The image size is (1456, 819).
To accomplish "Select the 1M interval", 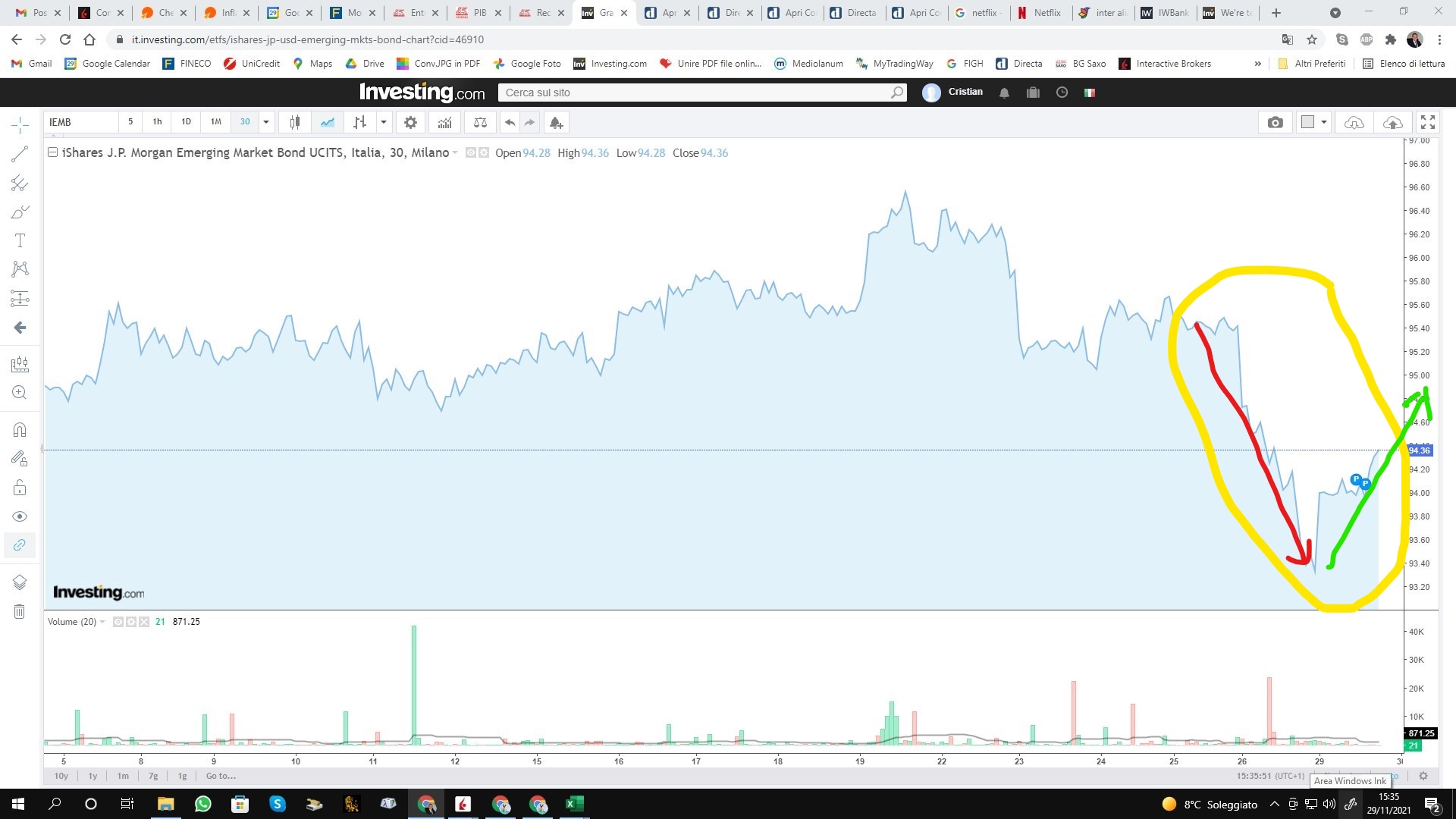I will [x=216, y=121].
